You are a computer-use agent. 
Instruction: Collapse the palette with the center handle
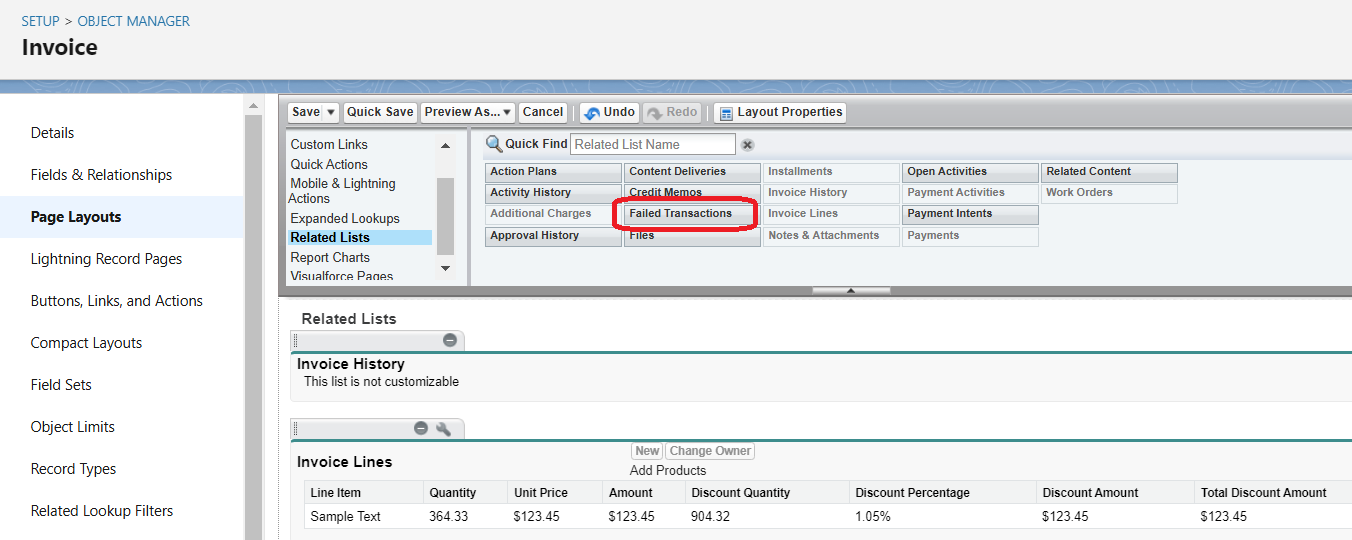pyautogui.click(x=851, y=291)
